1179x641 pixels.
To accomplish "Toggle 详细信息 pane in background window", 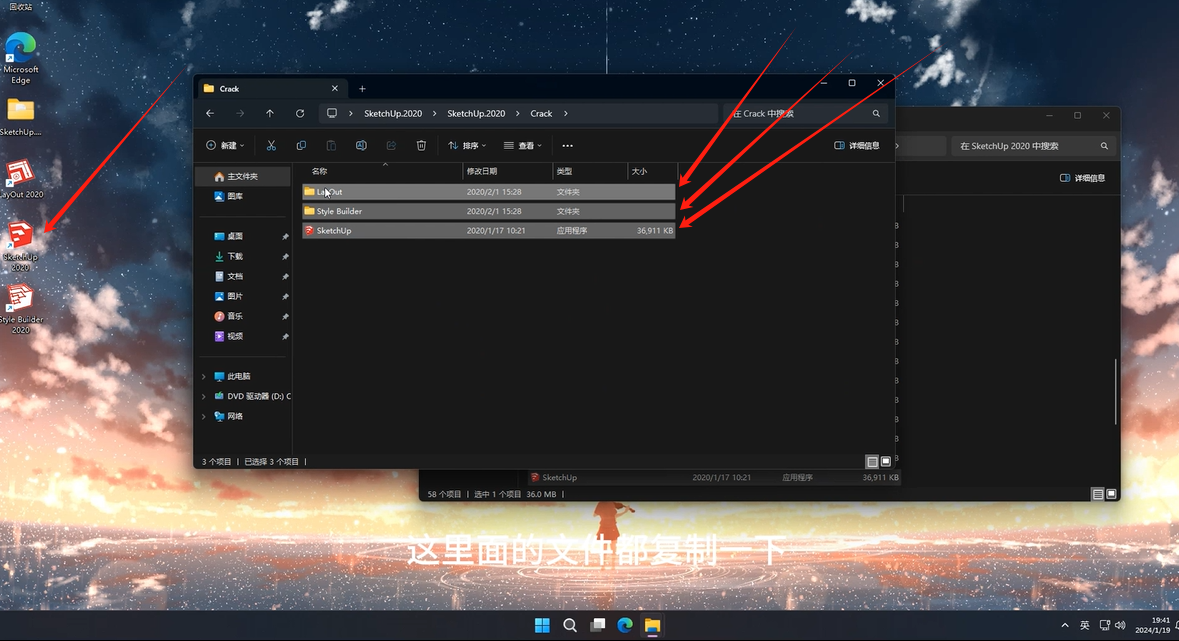I will 1082,178.
